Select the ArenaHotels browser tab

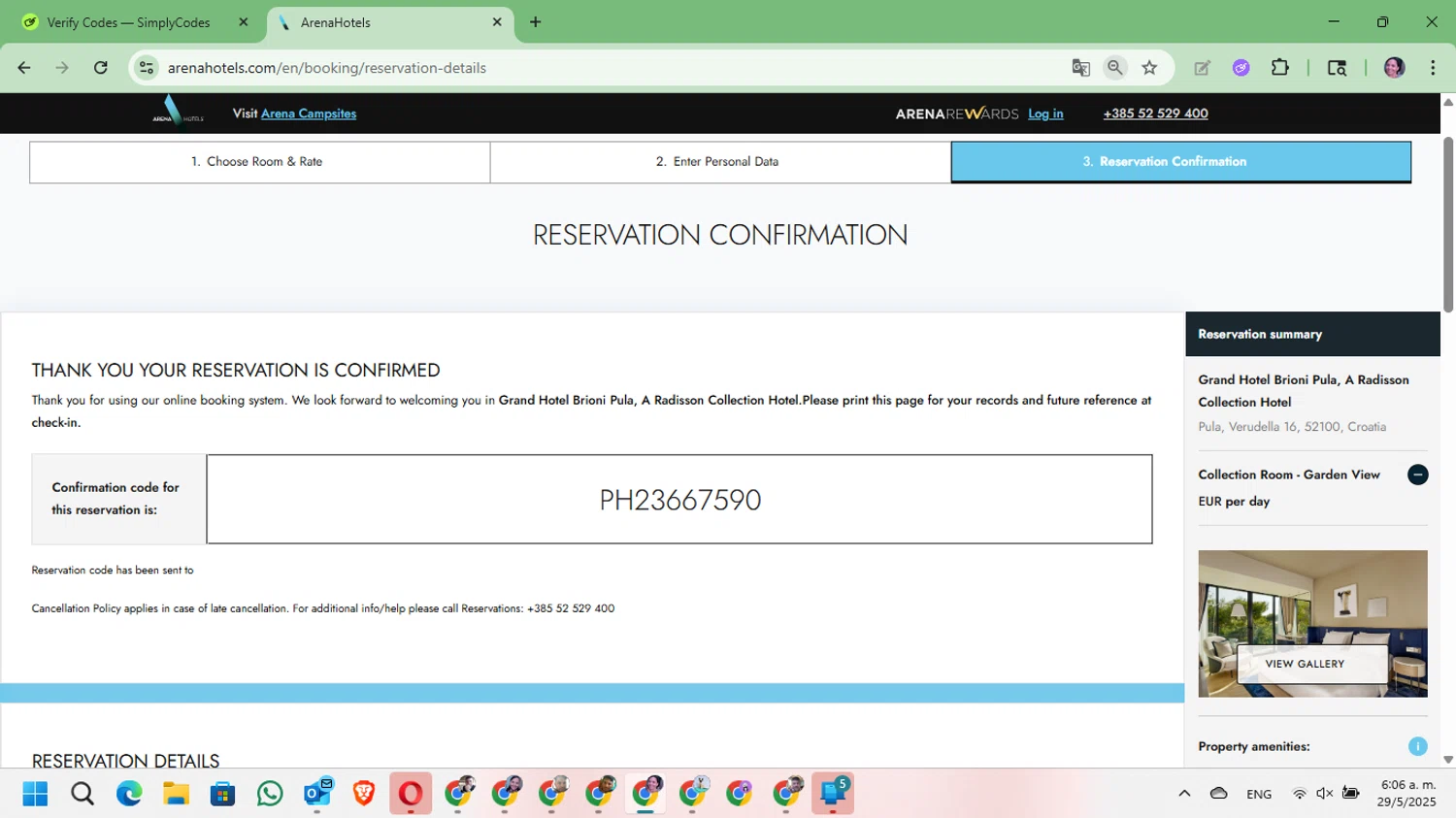pos(389,22)
